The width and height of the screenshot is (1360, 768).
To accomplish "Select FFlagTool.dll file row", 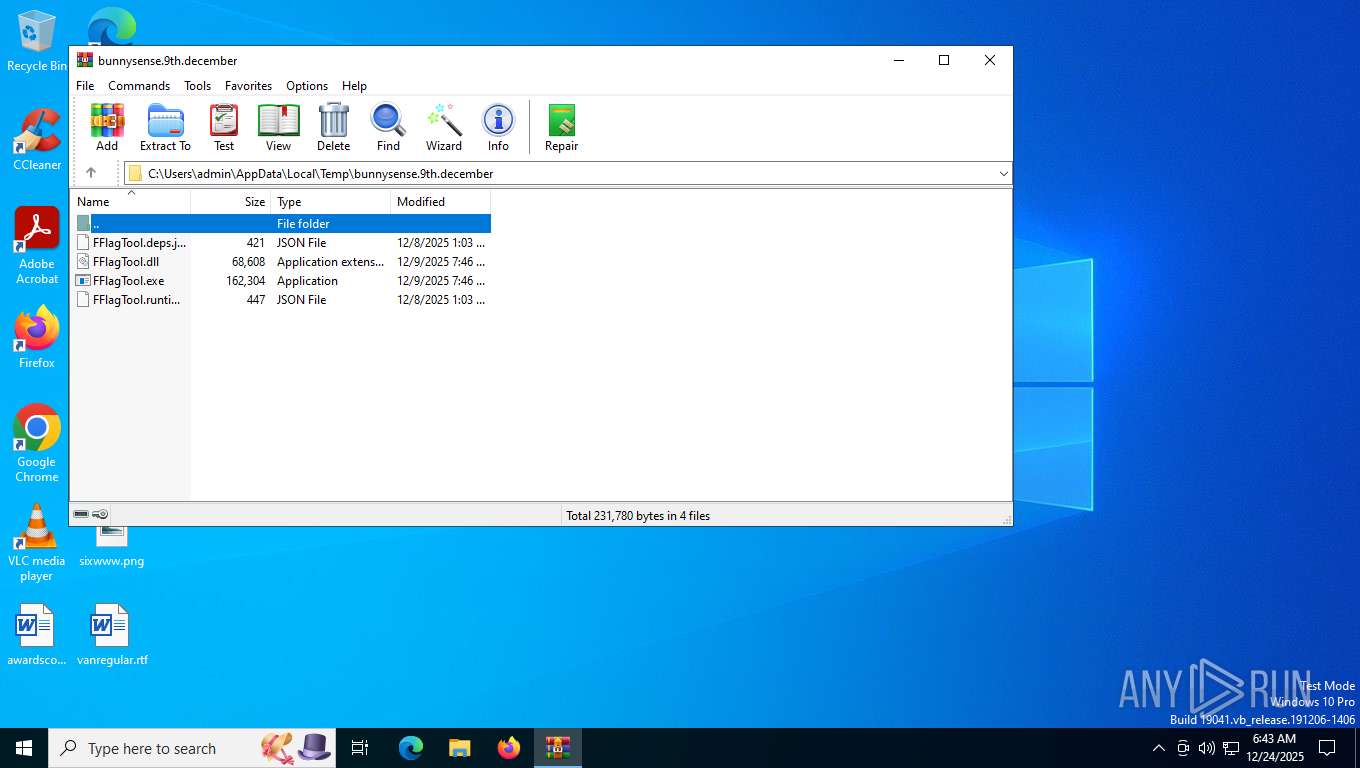I will pyautogui.click(x=281, y=262).
